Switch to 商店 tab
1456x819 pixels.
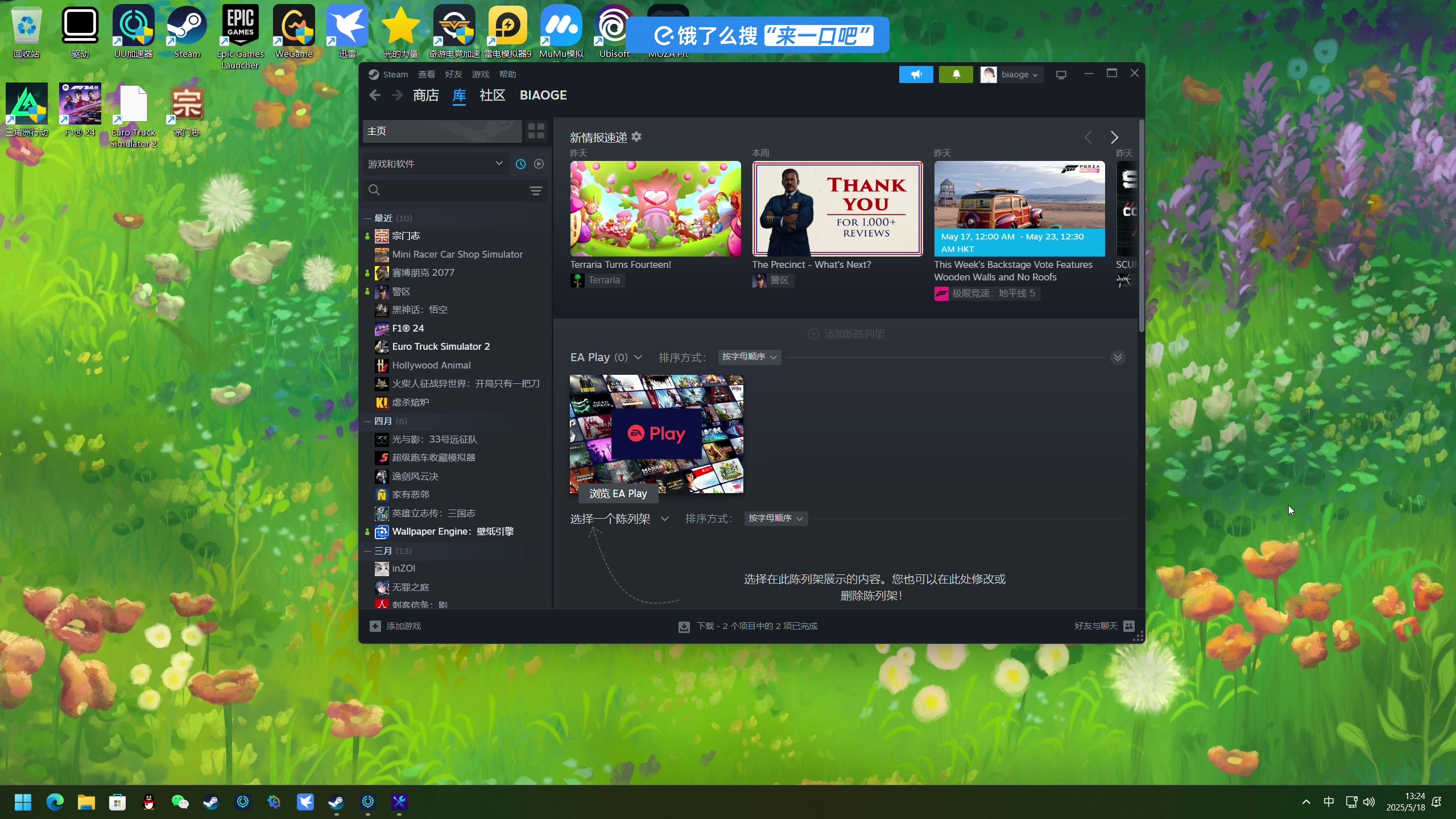[426, 95]
